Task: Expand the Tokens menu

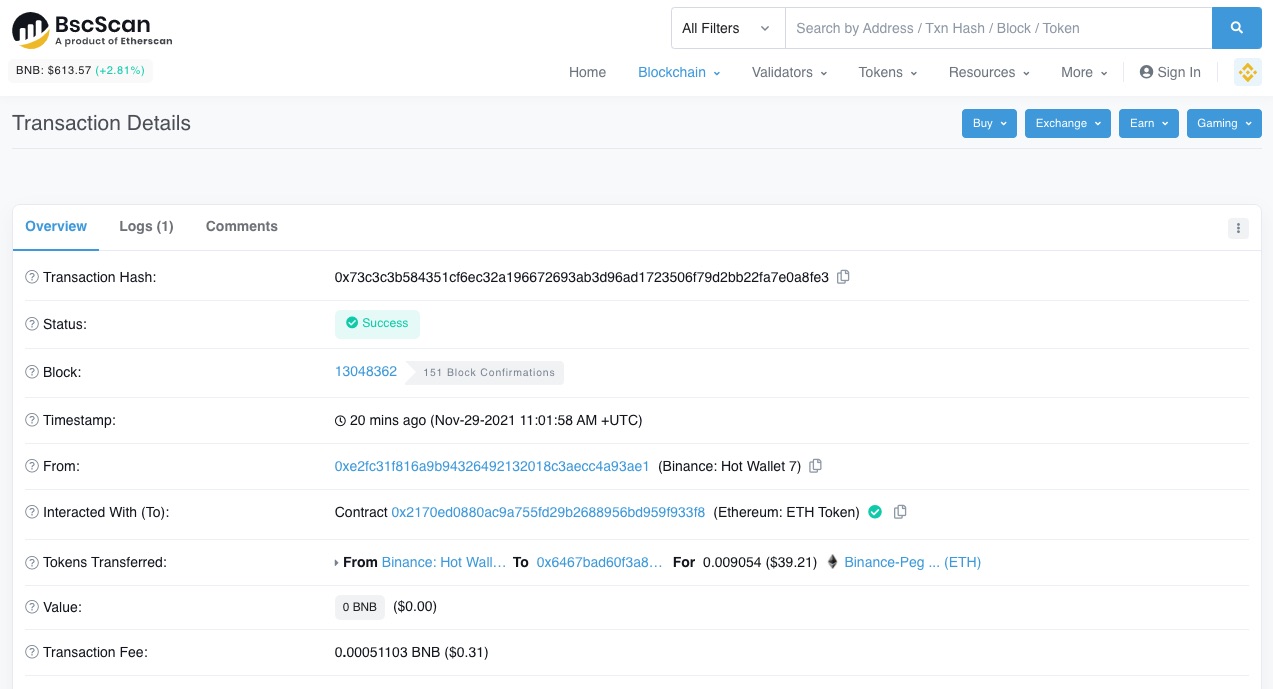Action: click(x=888, y=72)
